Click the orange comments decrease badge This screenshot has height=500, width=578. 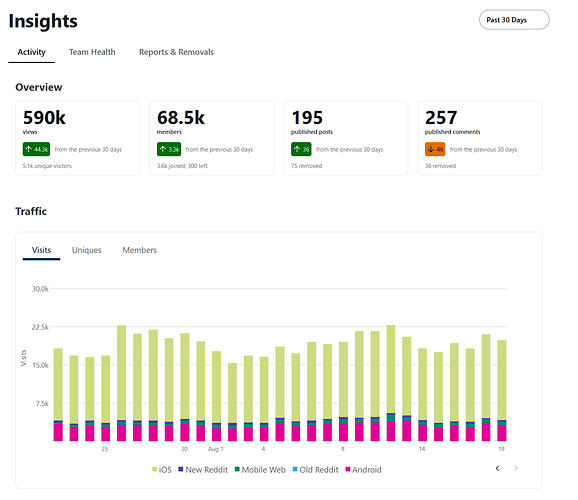(435, 149)
